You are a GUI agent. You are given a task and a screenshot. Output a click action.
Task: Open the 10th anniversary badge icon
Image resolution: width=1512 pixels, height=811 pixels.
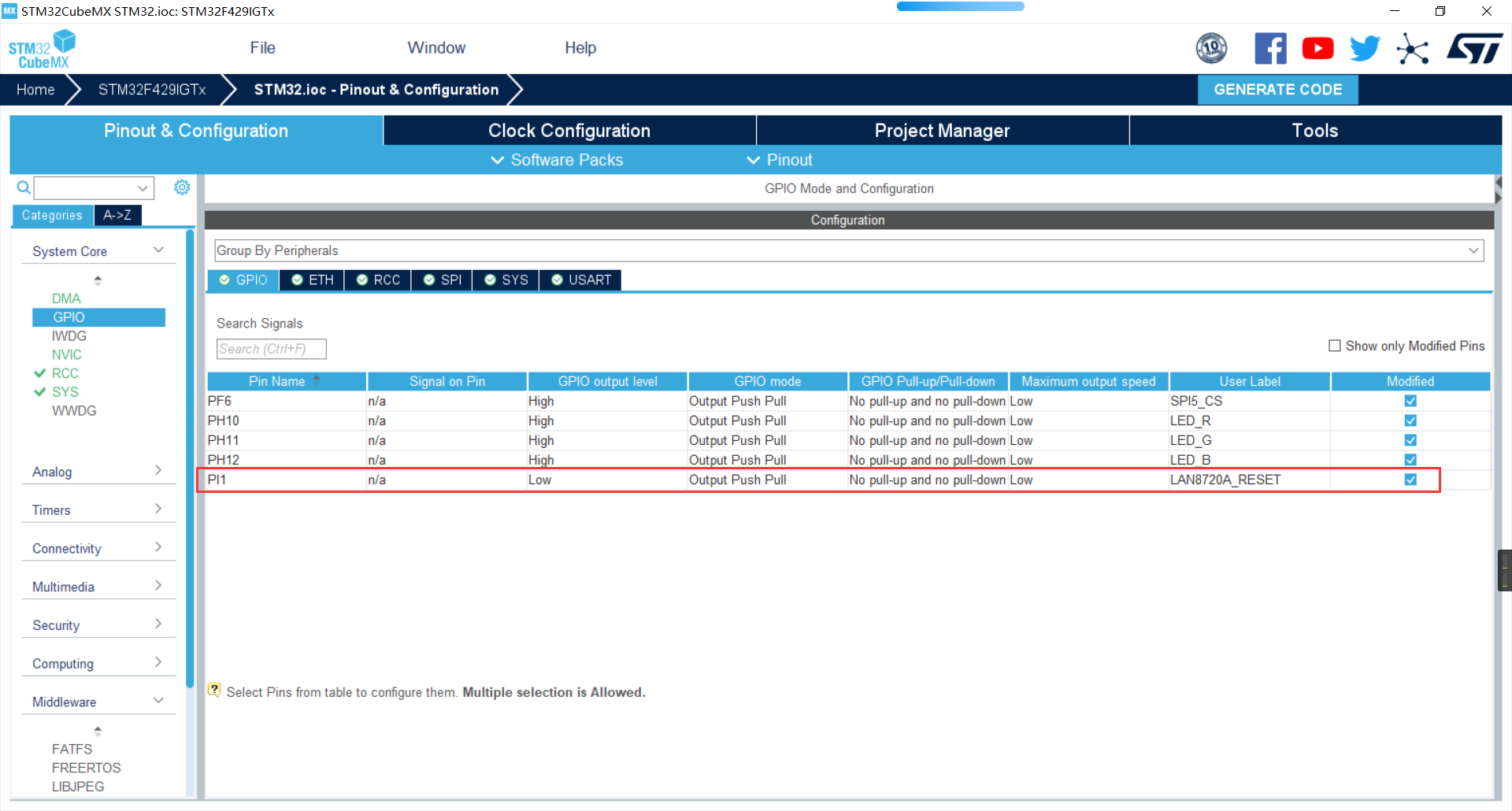click(1211, 49)
